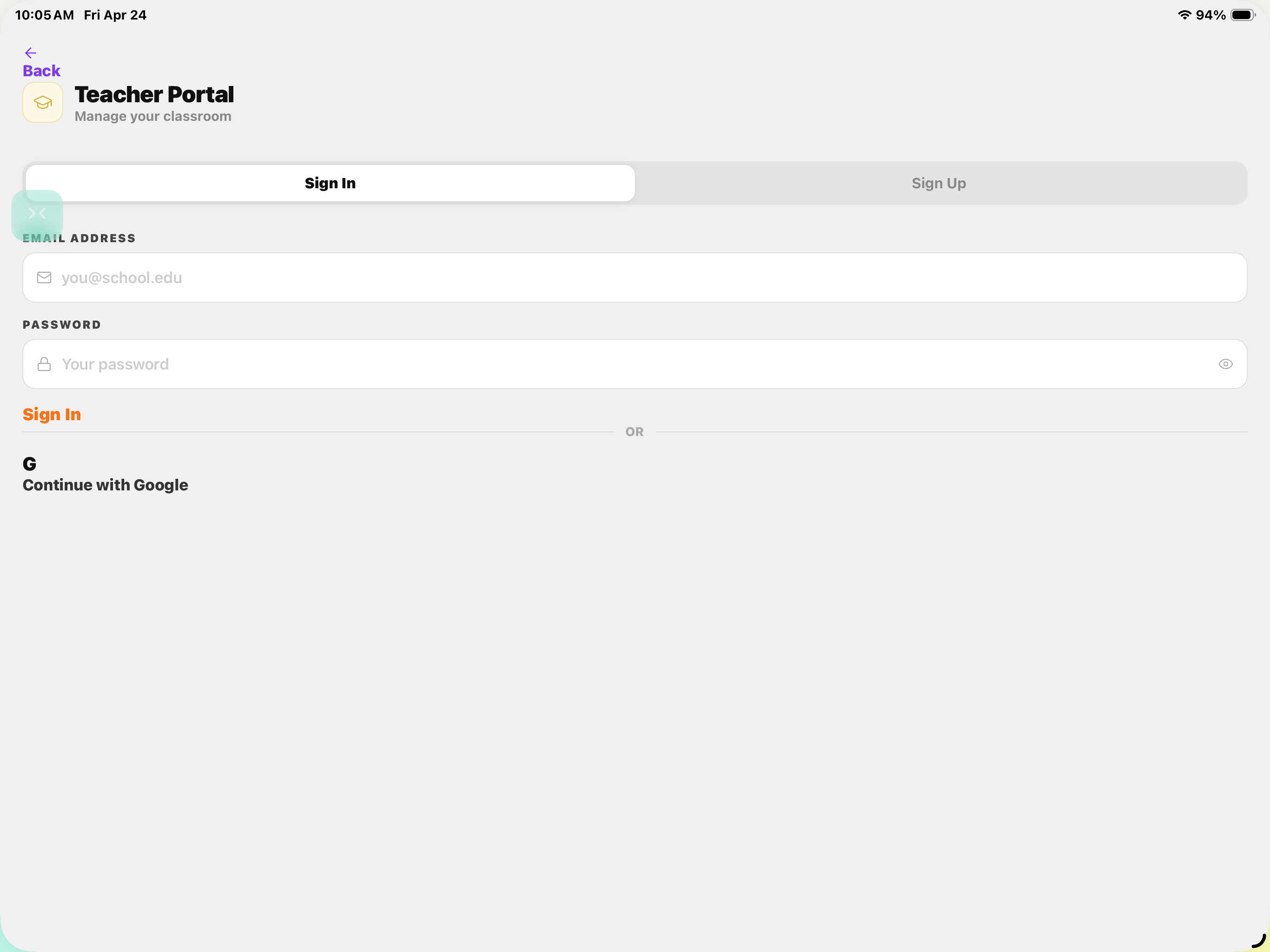1270x952 pixels.
Task: Click the PASSWORD field label
Action: tap(62, 325)
